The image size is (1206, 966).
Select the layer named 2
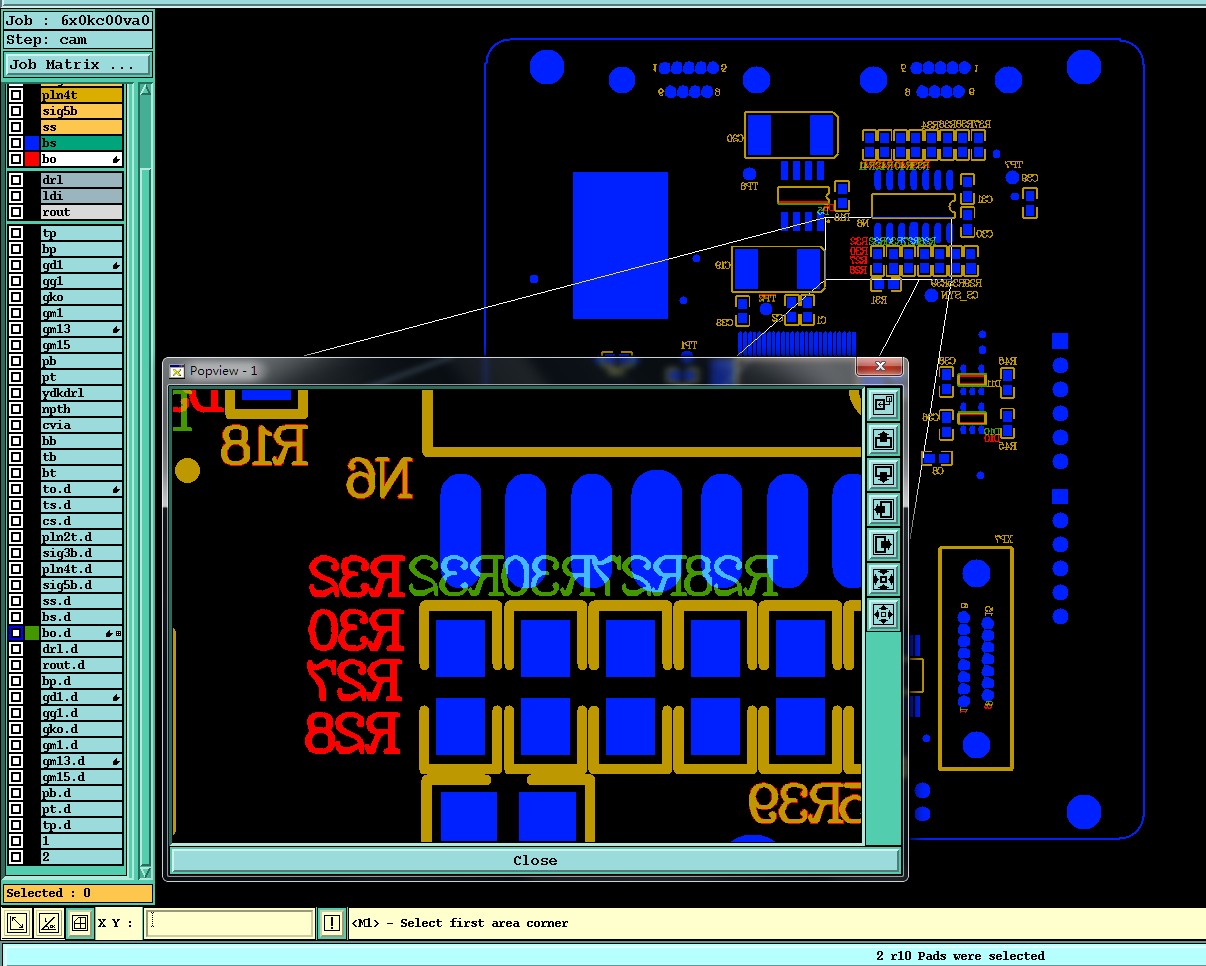[82, 857]
